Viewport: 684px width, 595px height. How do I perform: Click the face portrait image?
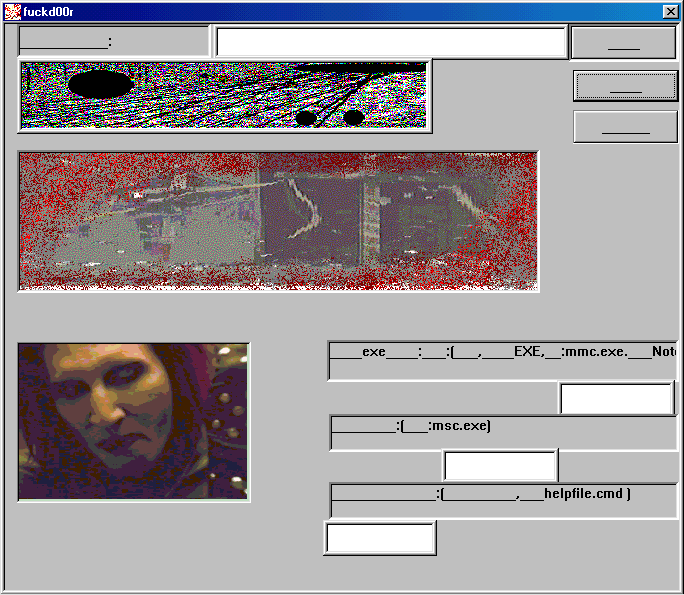tap(133, 421)
